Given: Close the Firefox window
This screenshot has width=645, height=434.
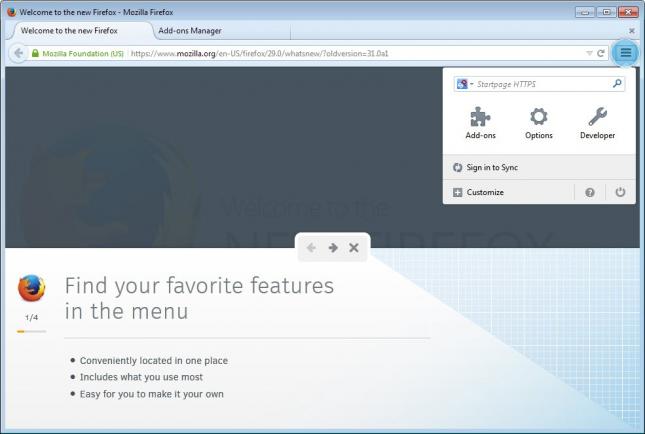Looking at the screenshot, I should click(628, 12).
